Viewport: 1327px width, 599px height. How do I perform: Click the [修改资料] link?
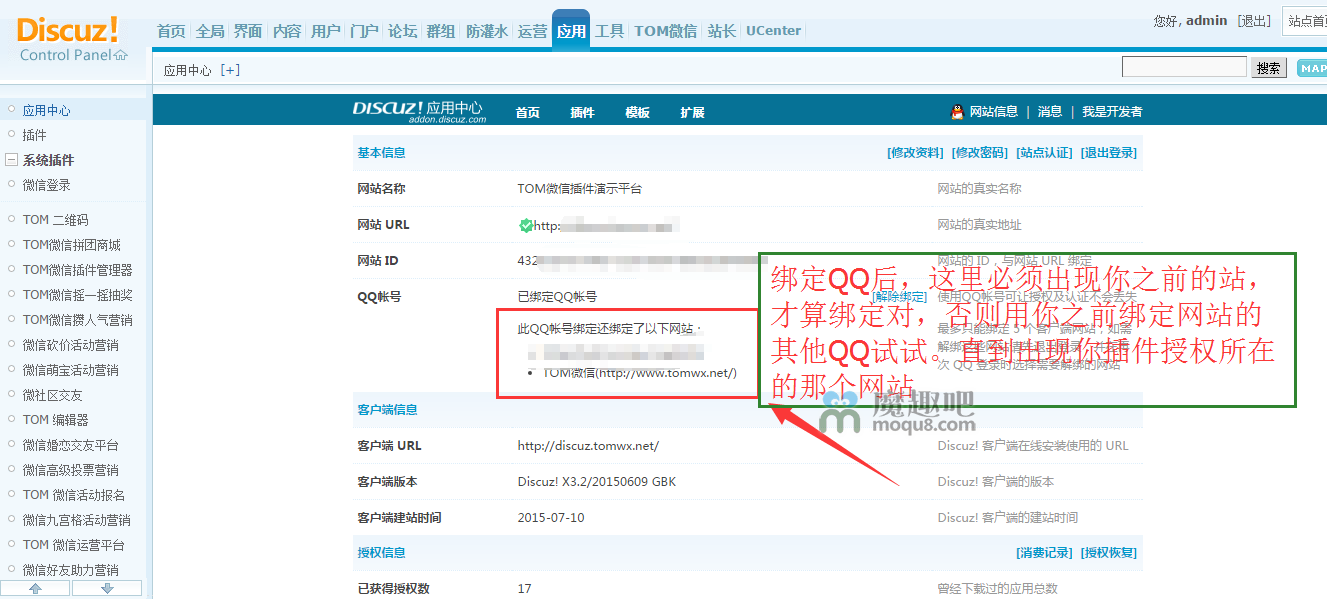pos(915,153)
